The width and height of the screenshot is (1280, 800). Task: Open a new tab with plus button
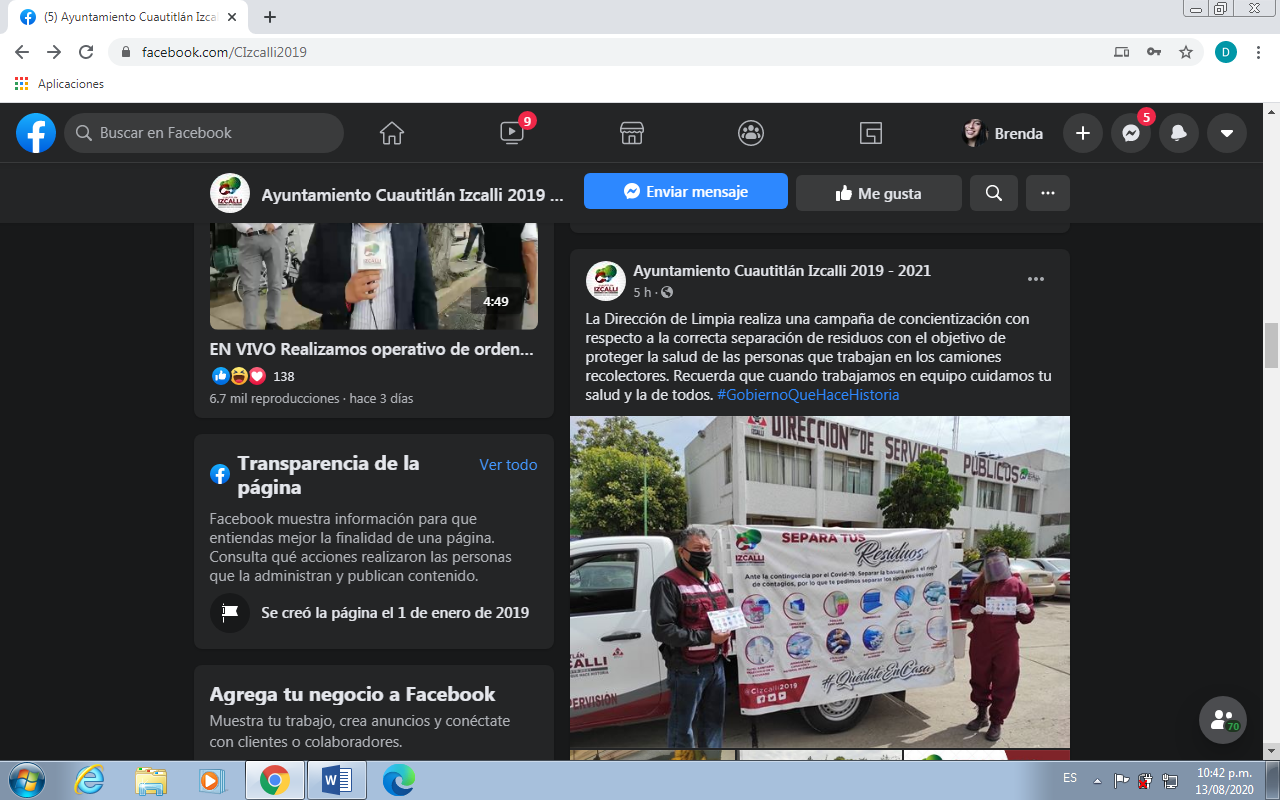[270, 17]
